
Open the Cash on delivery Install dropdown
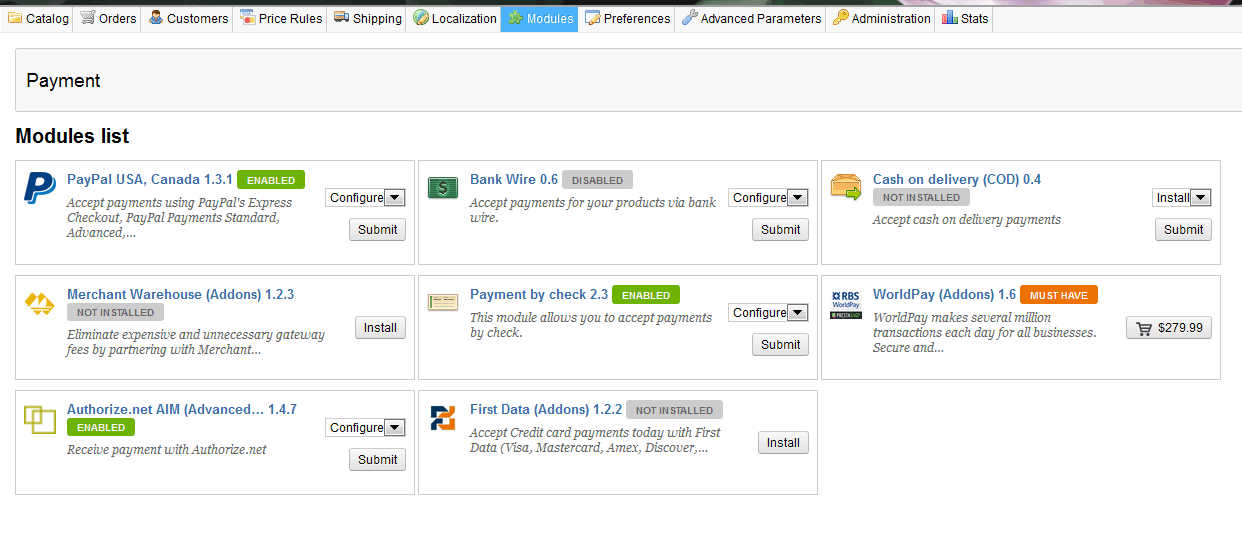pyautogui.click(x=1182, y=198)
